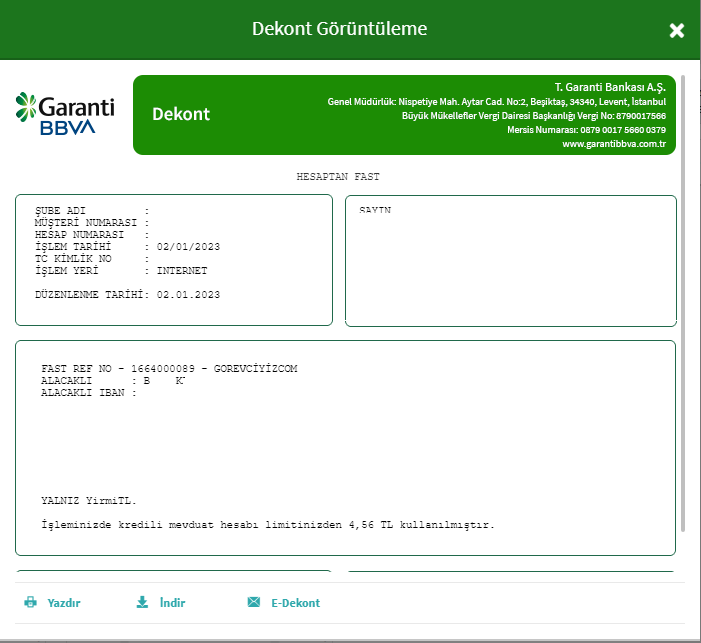Viewport: 701px width, 643px height.
Task: Click the Büyük Mükellefler Vergi Dairesi line
Action: coord(534,116)
